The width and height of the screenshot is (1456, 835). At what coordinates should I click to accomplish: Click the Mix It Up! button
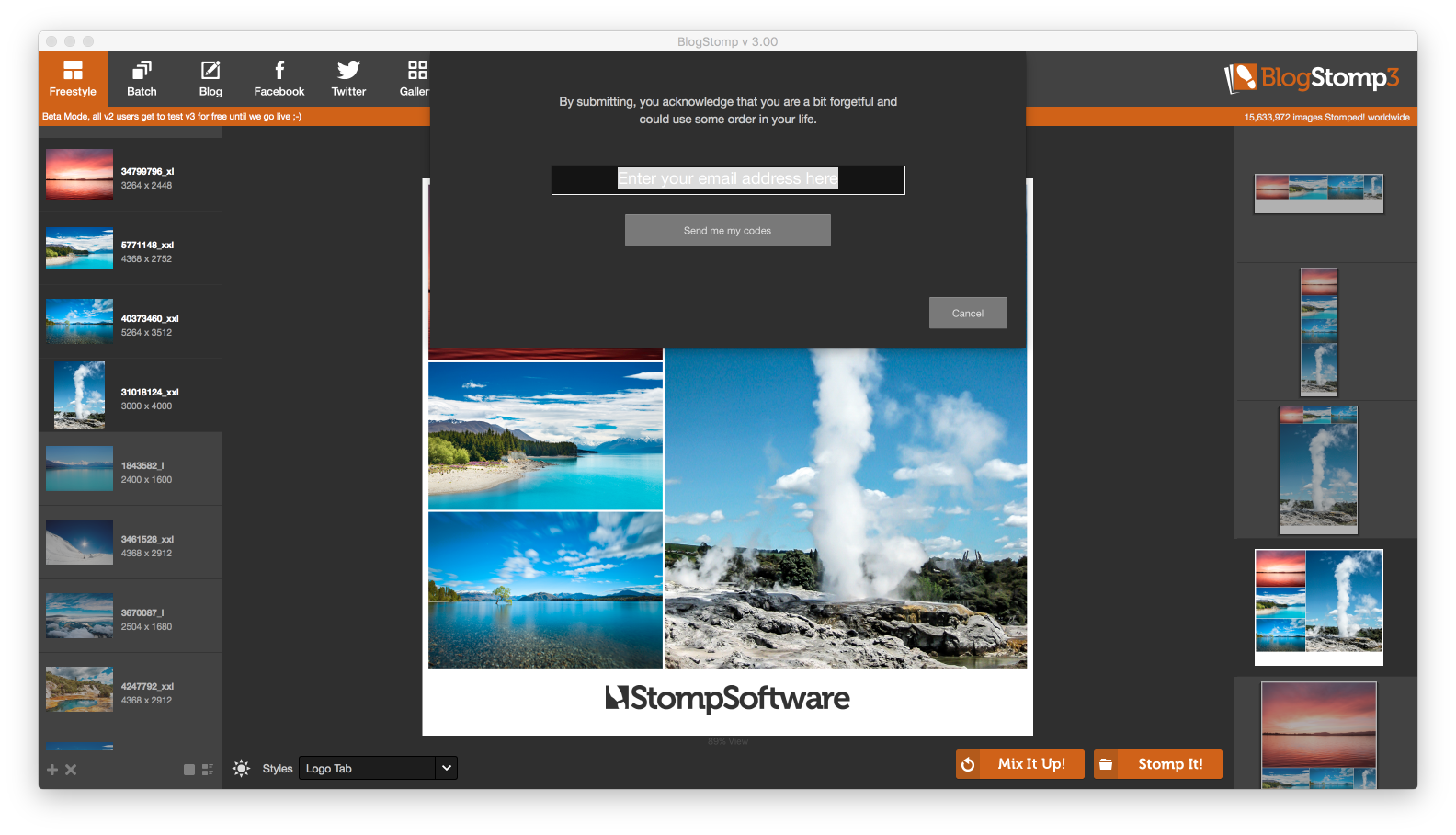(x=1020, y=764)
